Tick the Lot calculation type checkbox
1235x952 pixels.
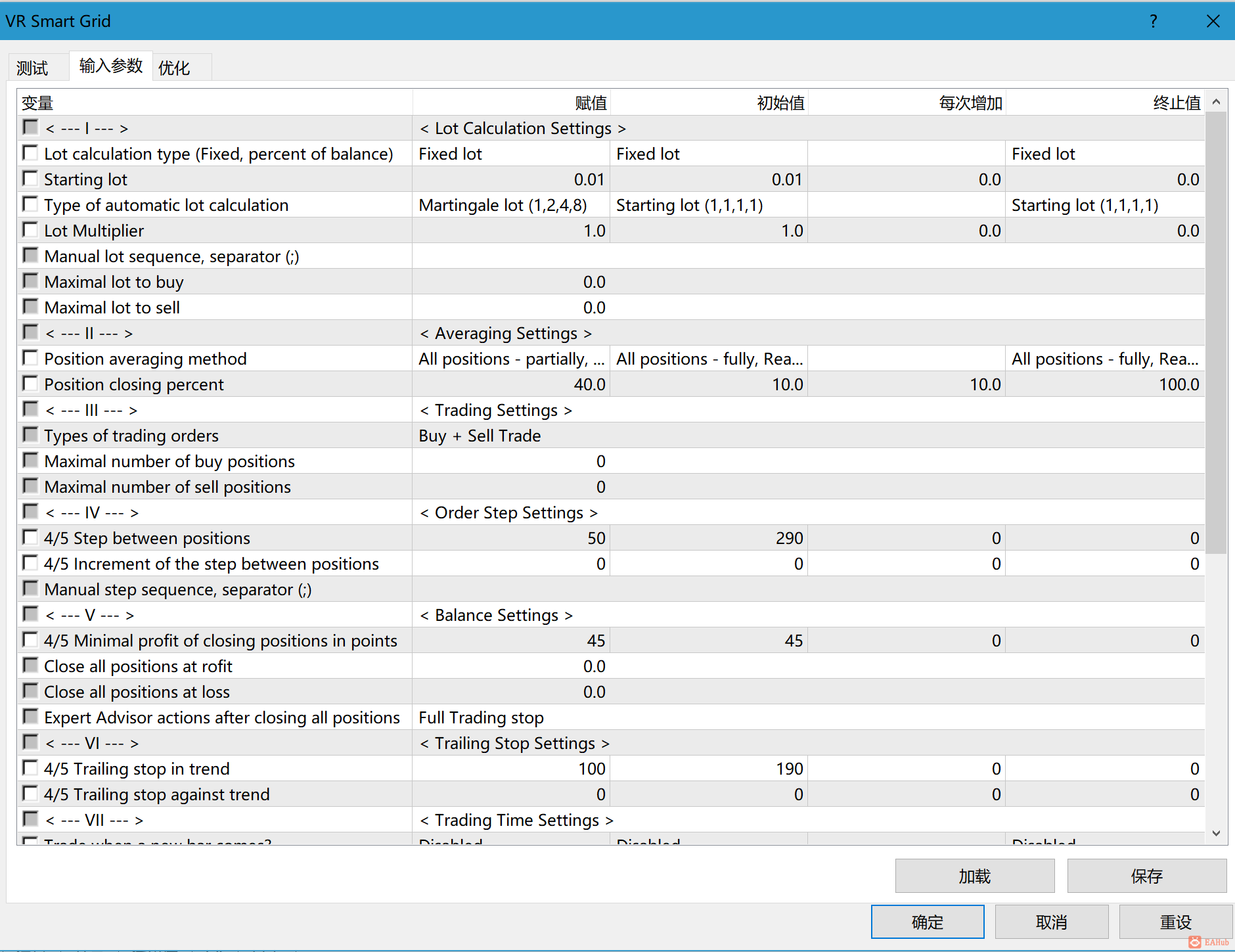(x=30, y=152)
